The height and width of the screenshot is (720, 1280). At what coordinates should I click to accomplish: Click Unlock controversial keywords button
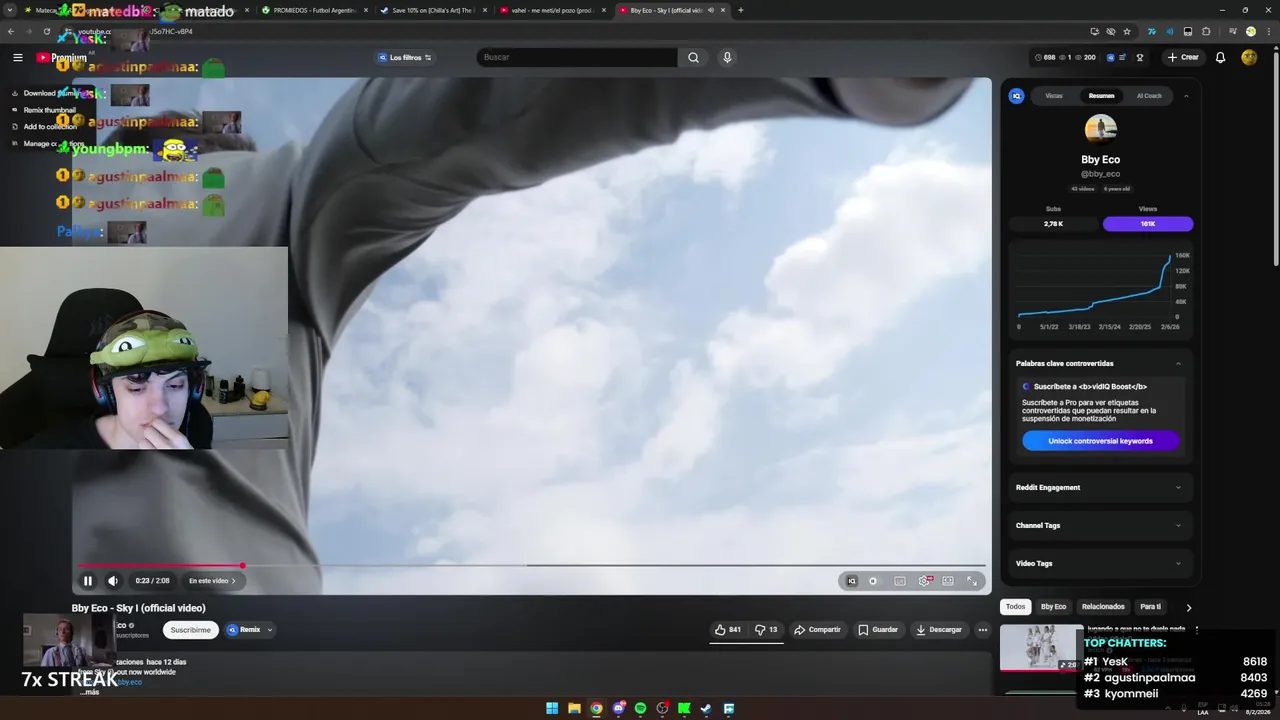pos(1100,441)
